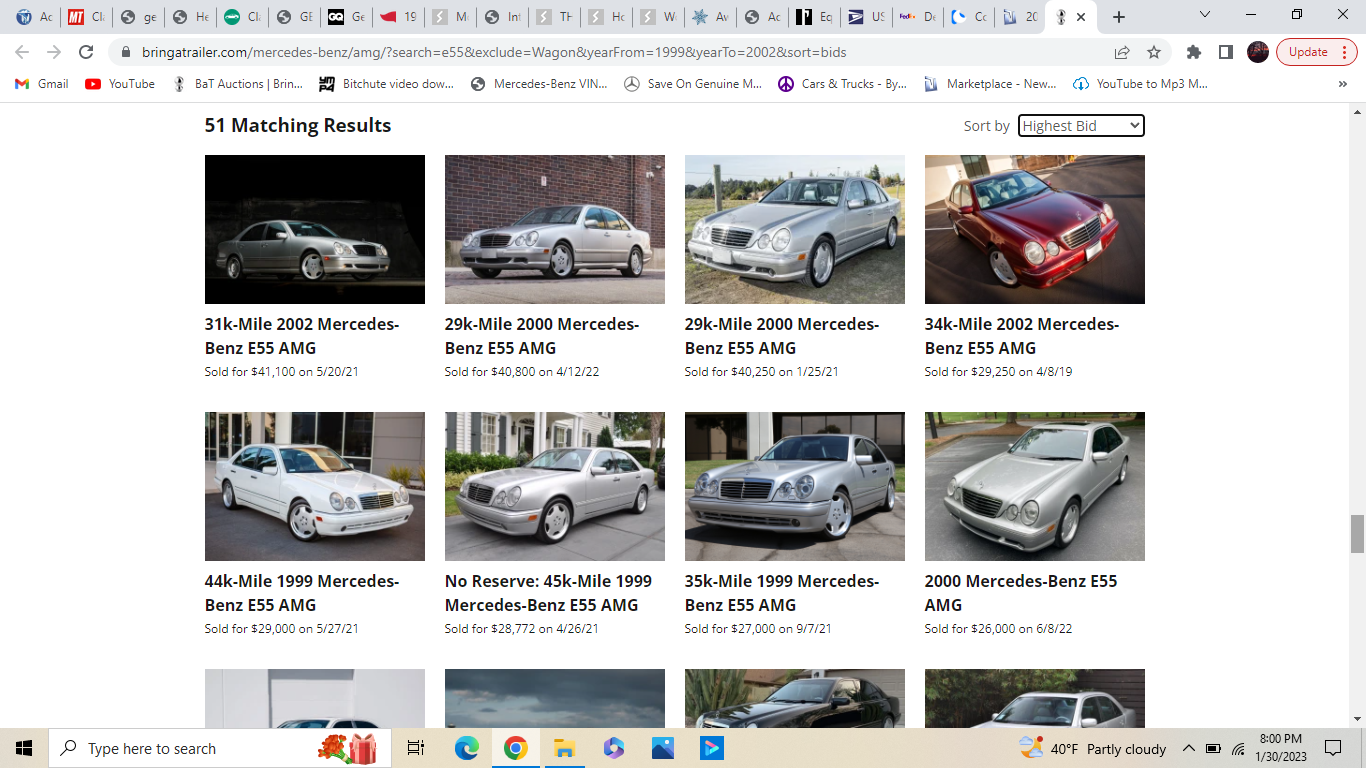
Task: Click the red E55 AMG car photo
Action: point(1035,229)
